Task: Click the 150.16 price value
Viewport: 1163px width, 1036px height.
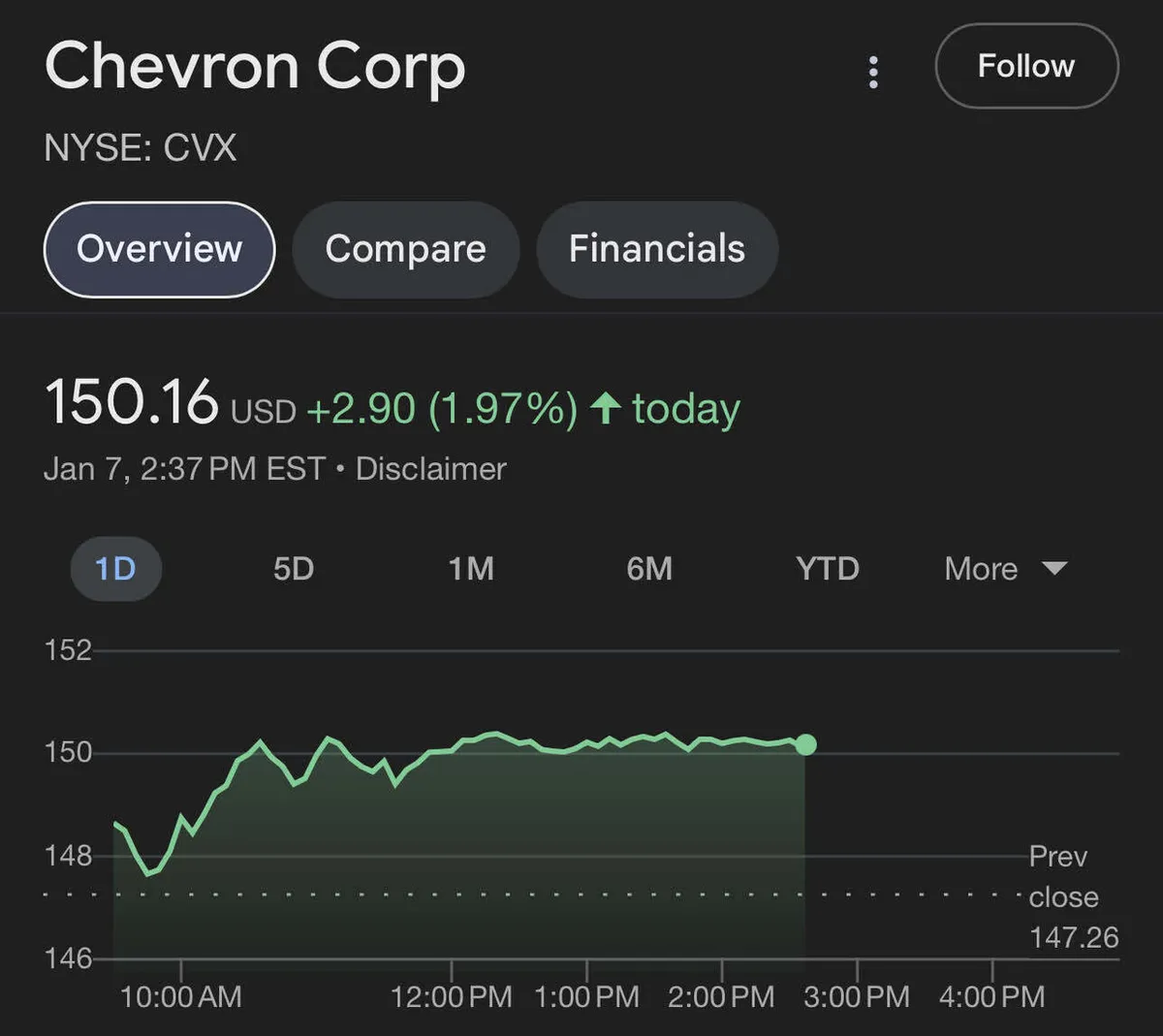Action: [132, 402]
